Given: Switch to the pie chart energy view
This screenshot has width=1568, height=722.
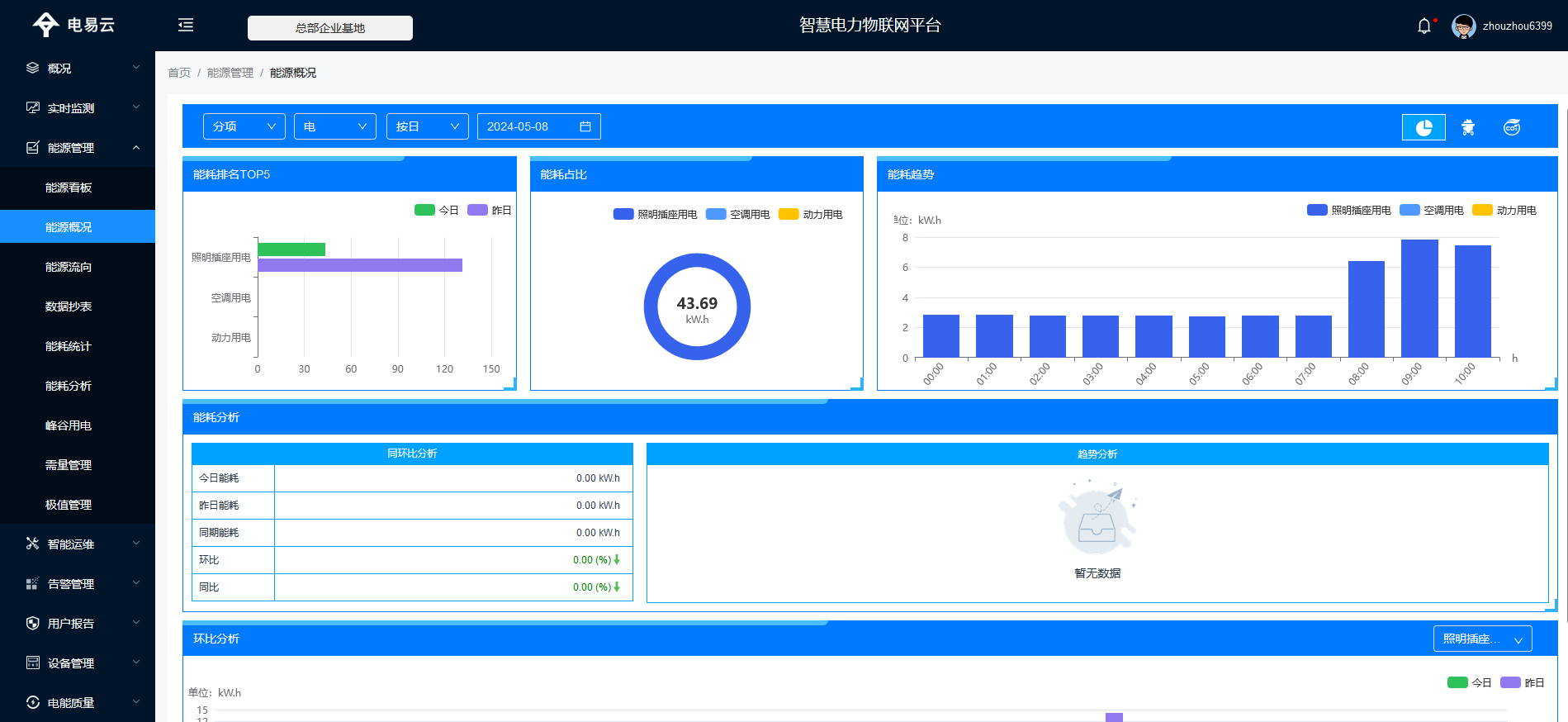Looking at the screenshot, I should click(x=1424, y=127).
